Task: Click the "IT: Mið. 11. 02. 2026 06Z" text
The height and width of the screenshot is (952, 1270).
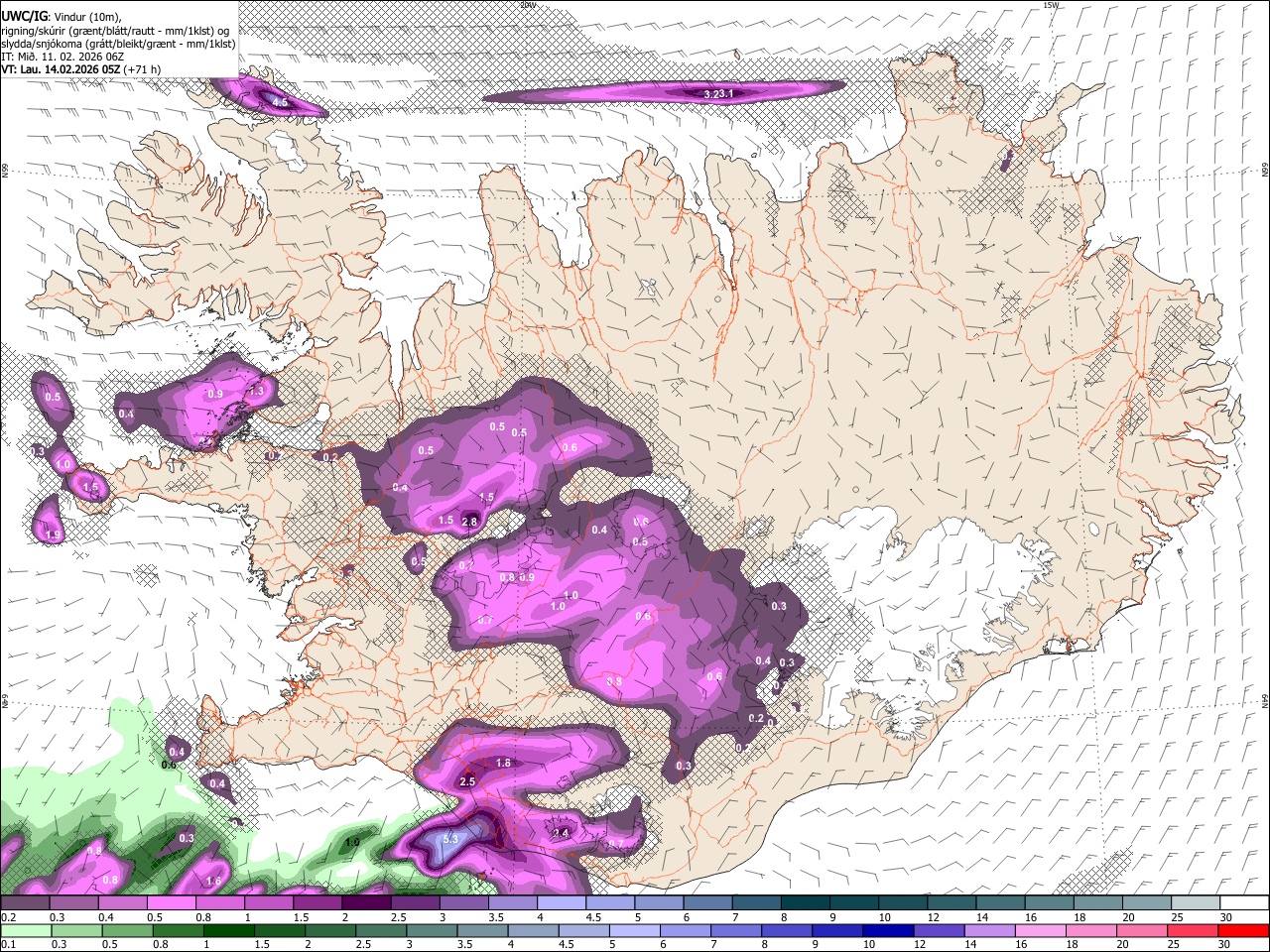Action: point(63,57)
